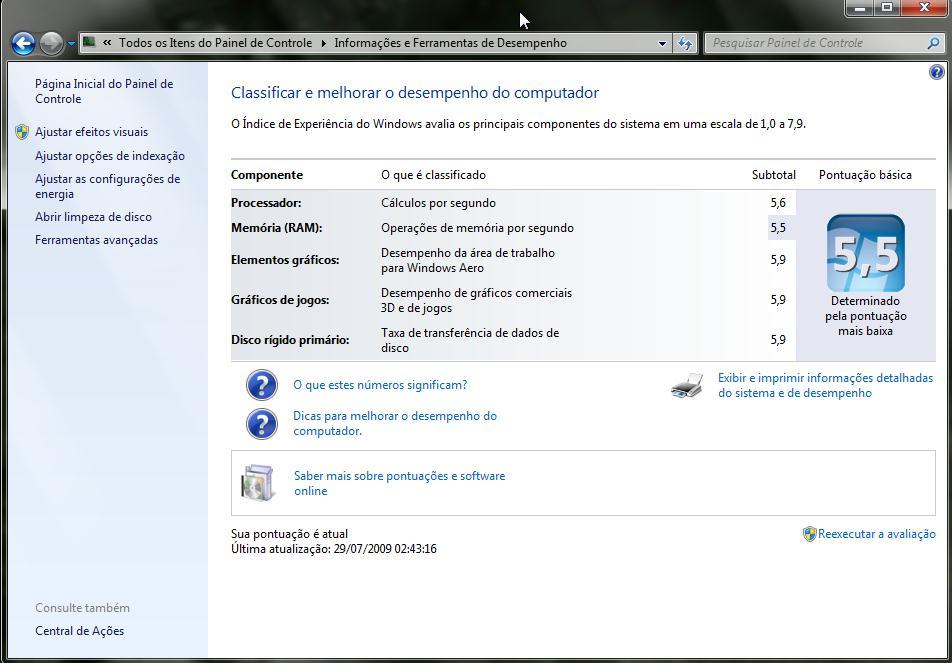
Task: Open 'Ajustar efeitos visuais' link
Action: [91, 132]
